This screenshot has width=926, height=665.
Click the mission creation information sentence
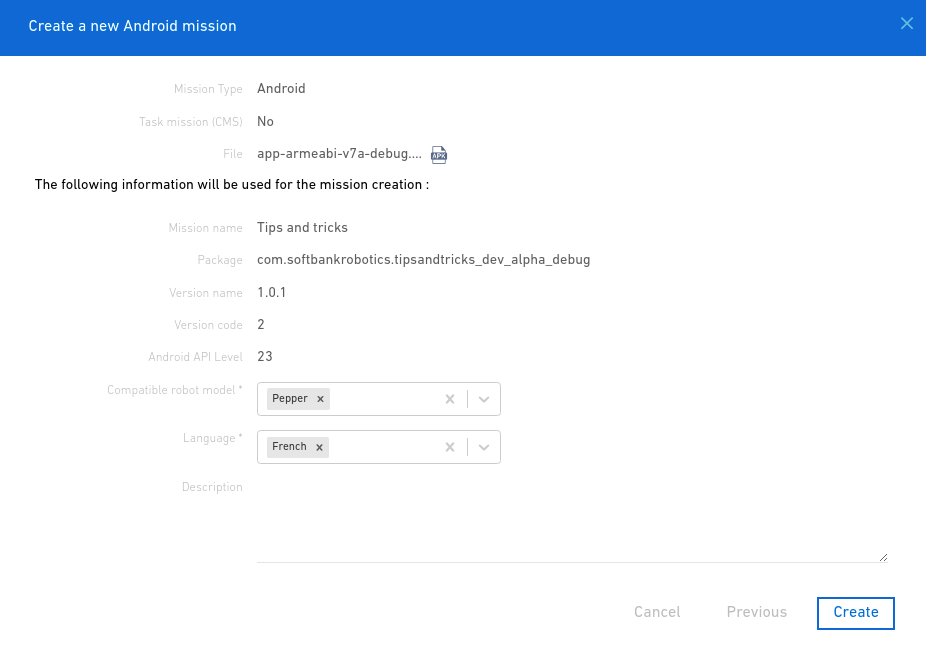[232, 185]
